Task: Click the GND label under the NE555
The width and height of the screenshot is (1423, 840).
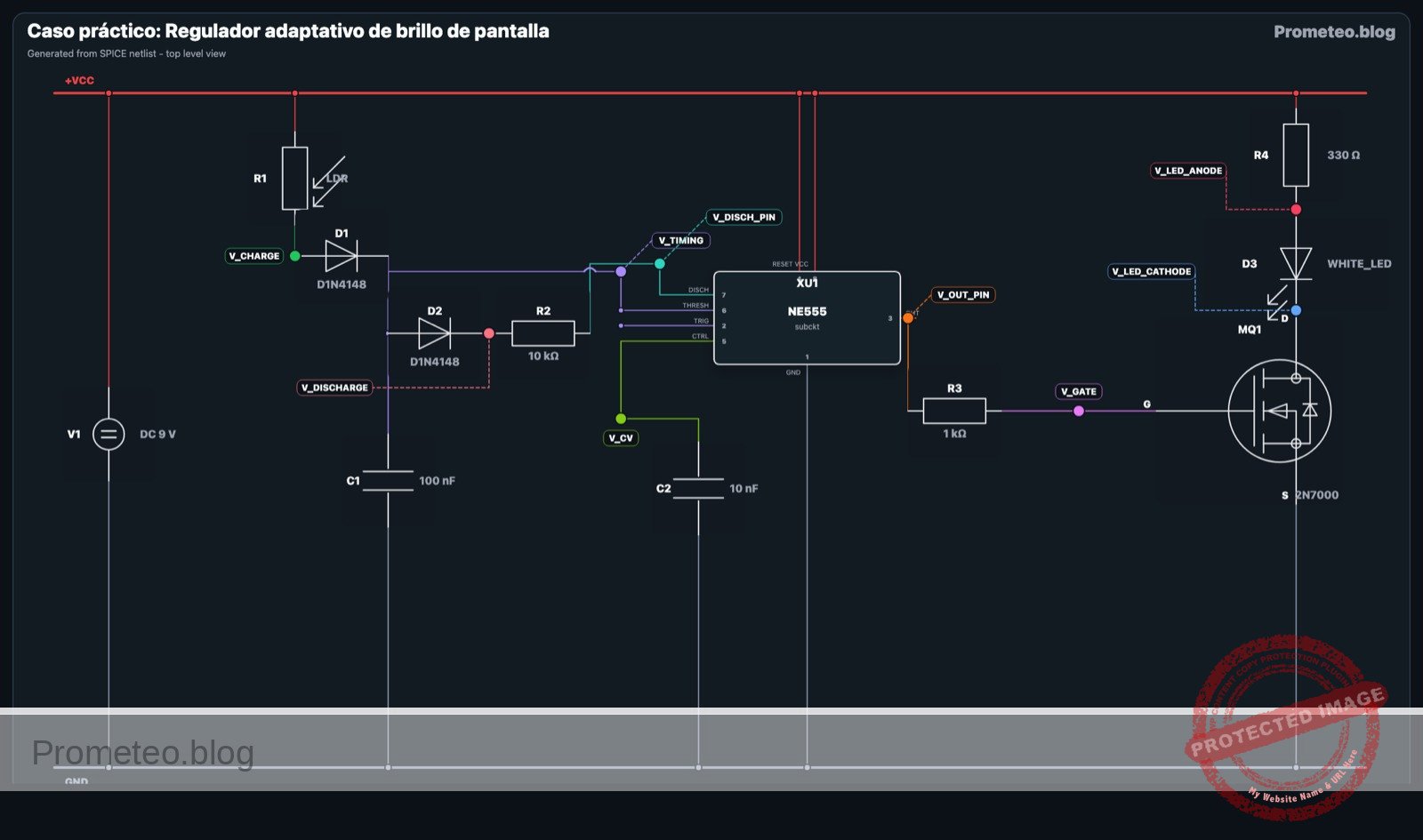Action: click(x=793, y=372)
